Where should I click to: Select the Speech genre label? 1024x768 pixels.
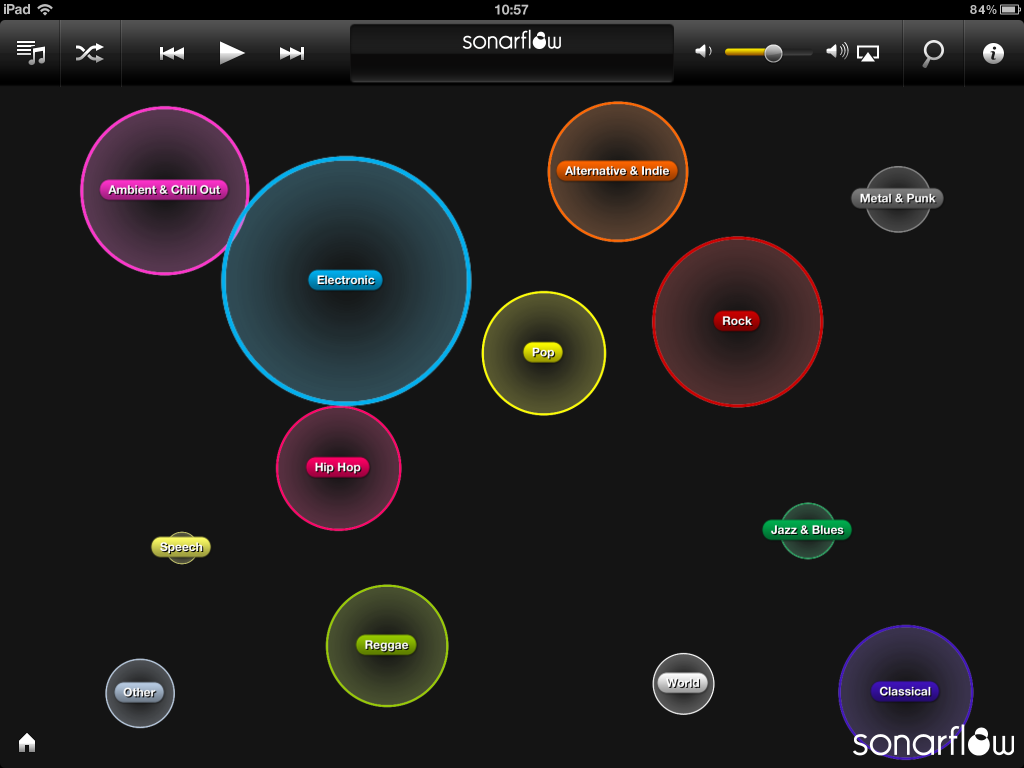click(181, 547)
